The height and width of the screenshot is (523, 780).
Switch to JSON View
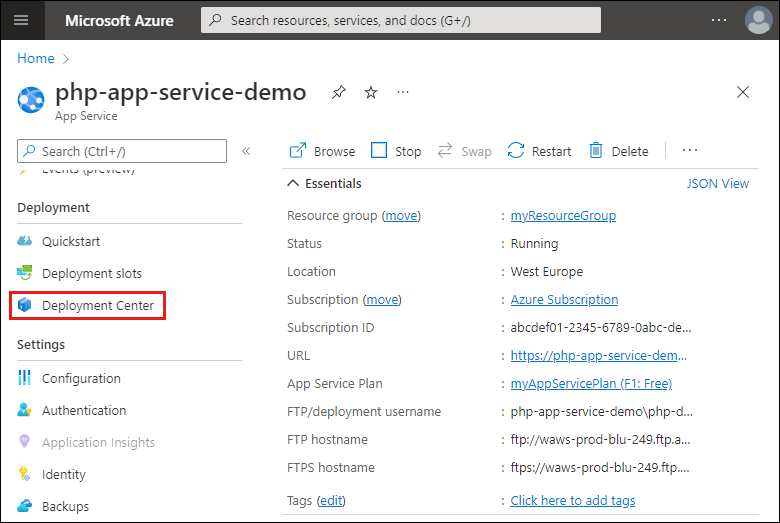717,184
